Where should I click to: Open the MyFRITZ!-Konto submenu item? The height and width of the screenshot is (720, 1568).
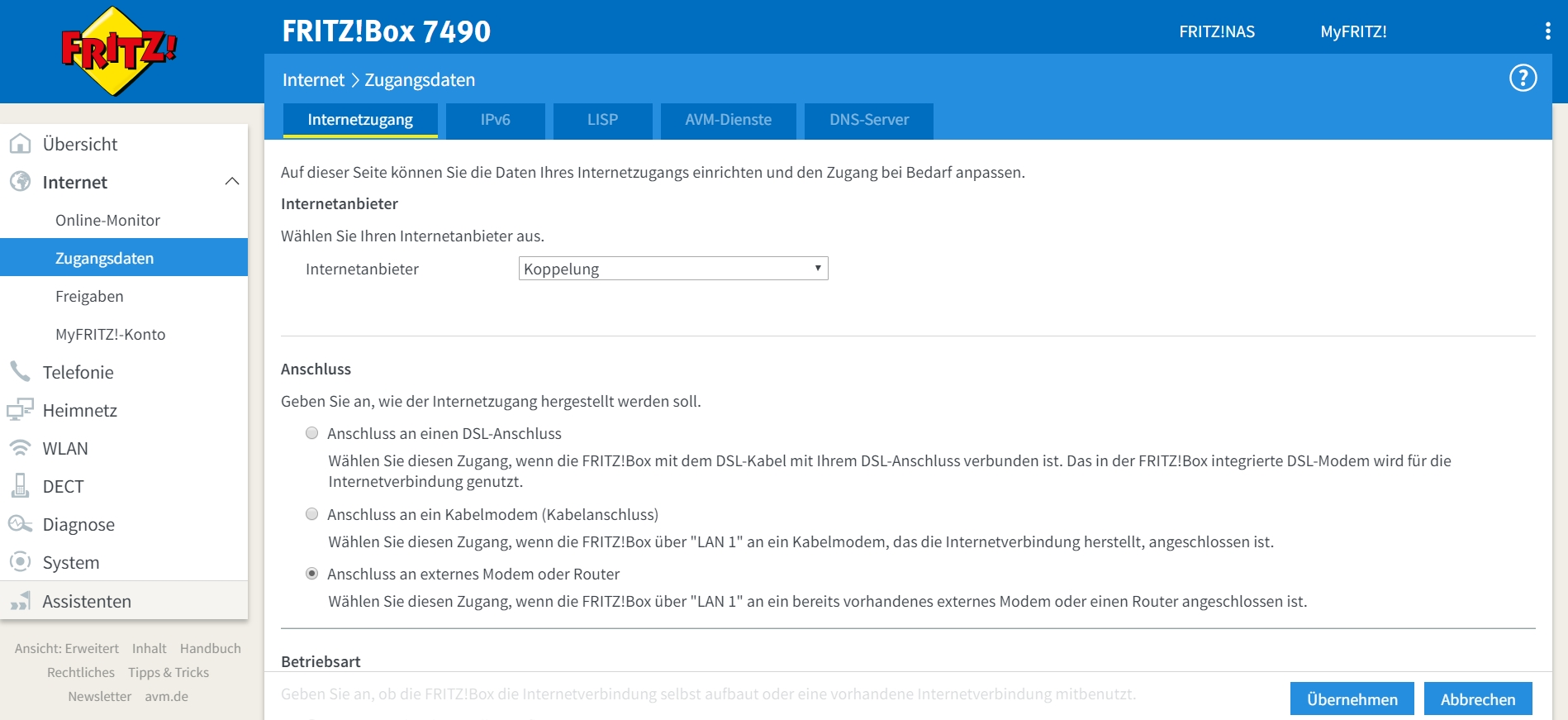pos(124,334)
